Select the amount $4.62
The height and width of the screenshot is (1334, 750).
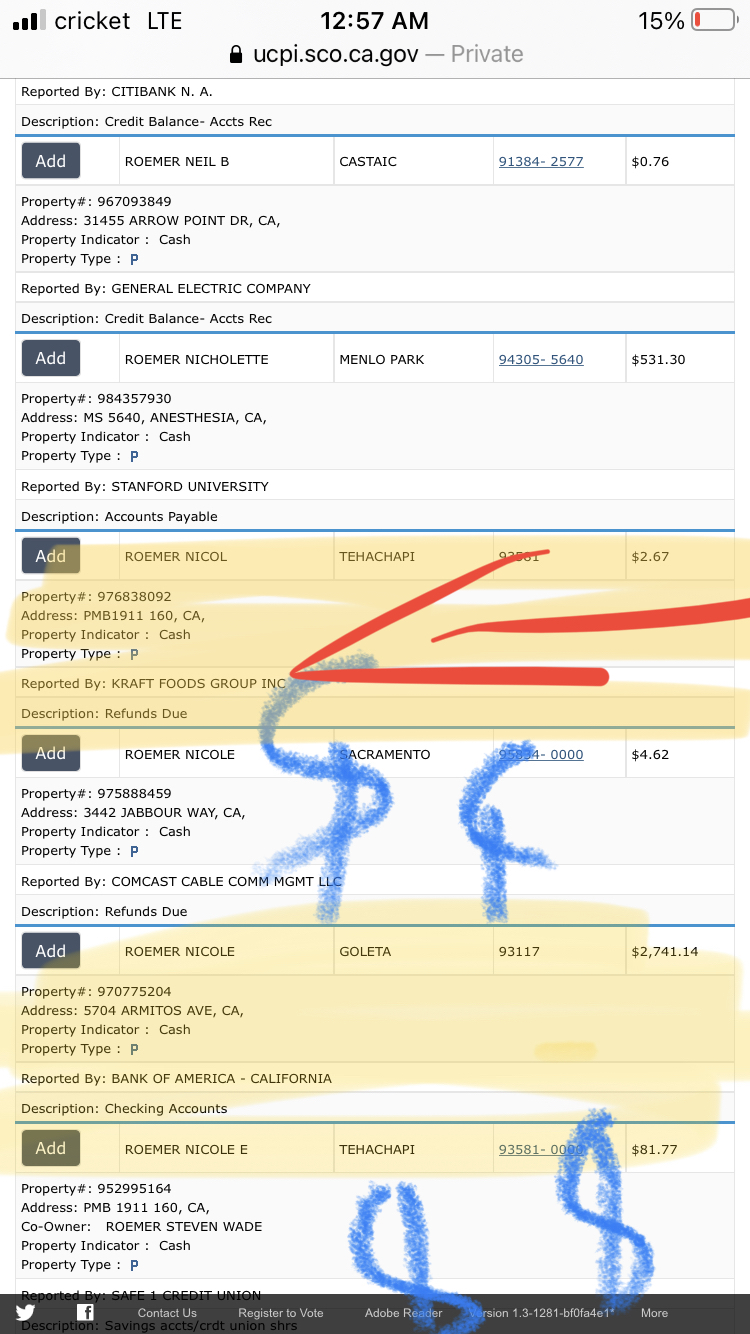(650, 755)
